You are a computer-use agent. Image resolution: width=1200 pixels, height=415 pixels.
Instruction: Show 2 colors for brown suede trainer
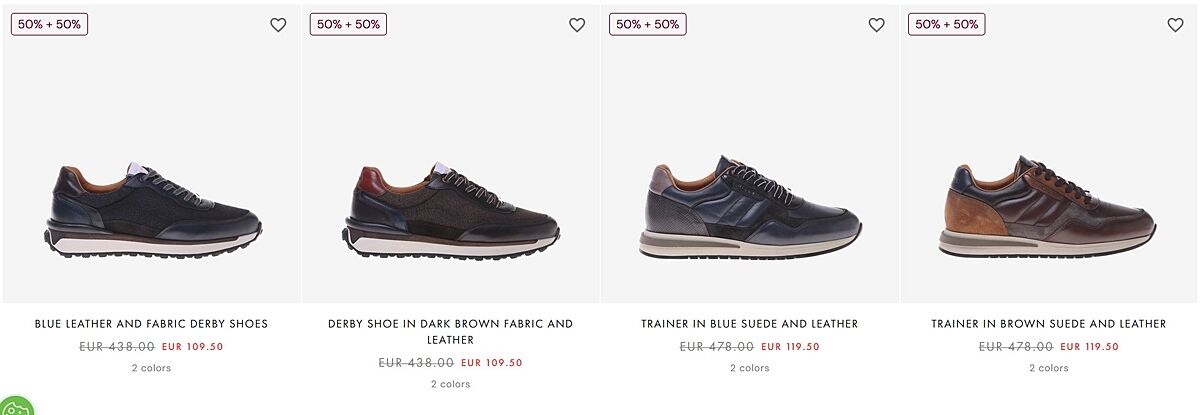pyautogui.click(x=1049, y=368)
